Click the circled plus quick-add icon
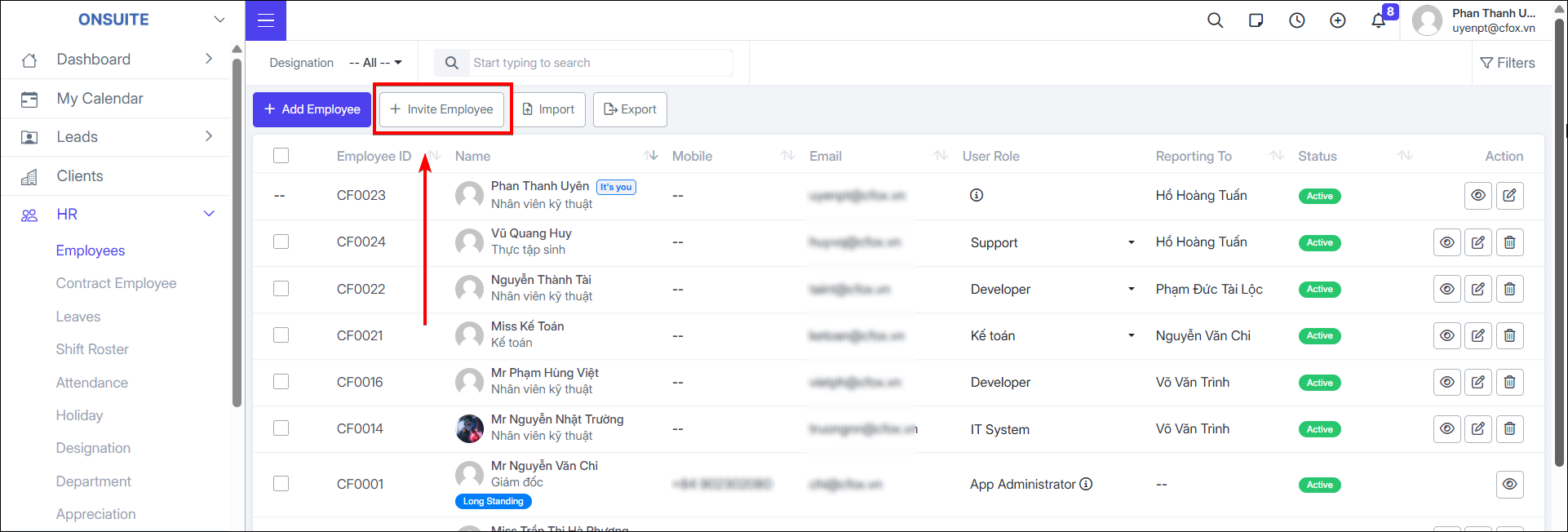The image size is (1568, 532). tap(1338, 20)
